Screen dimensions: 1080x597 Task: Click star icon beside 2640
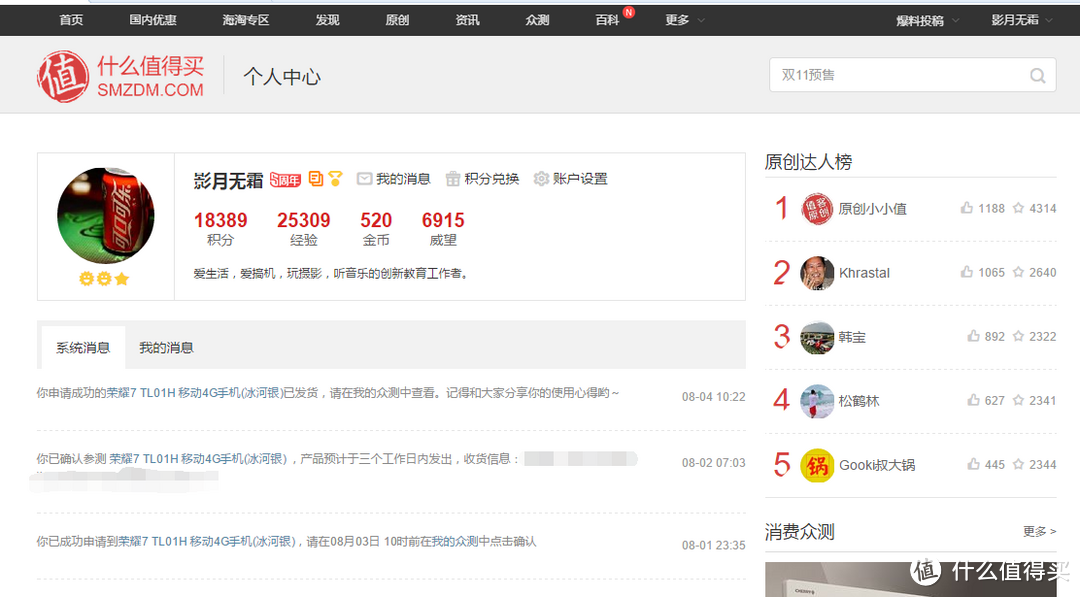click(1018, 272)
